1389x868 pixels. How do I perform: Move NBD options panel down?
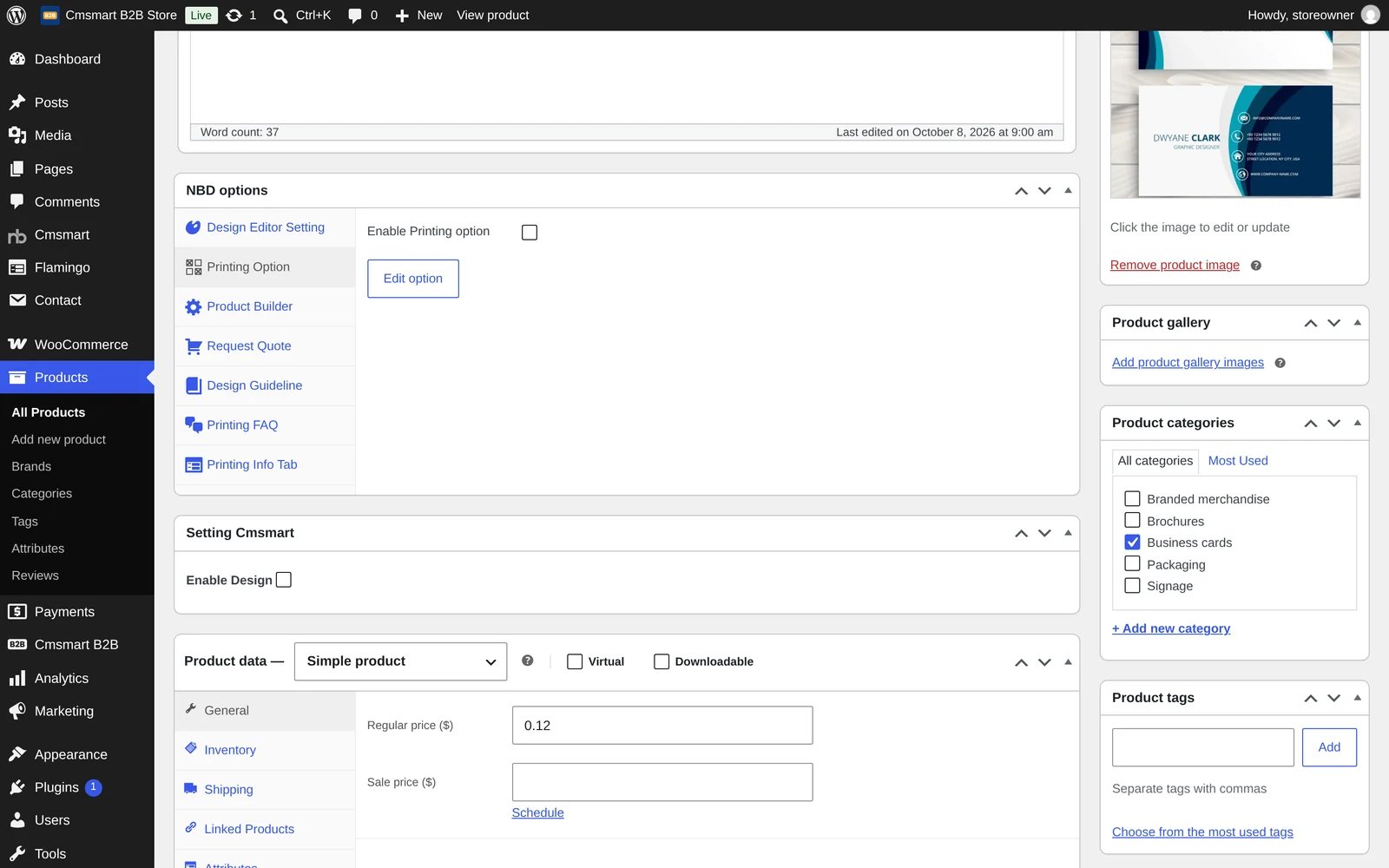click(x=1044, y=191)
